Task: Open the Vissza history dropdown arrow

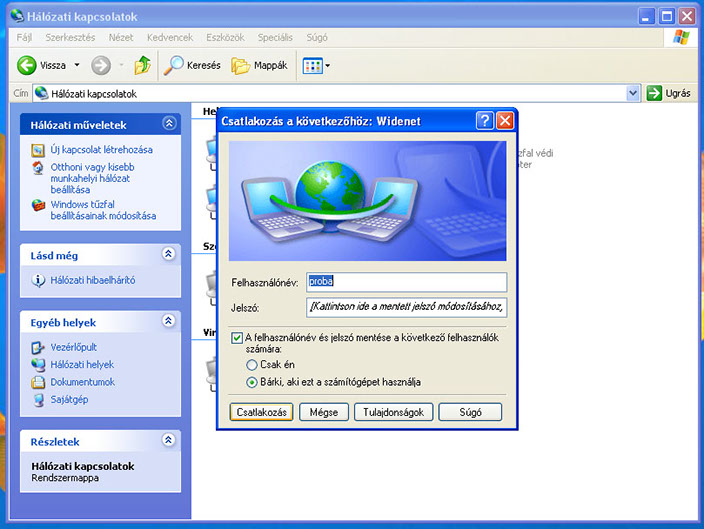Action: pyautogui.click(x=77, y=66)
